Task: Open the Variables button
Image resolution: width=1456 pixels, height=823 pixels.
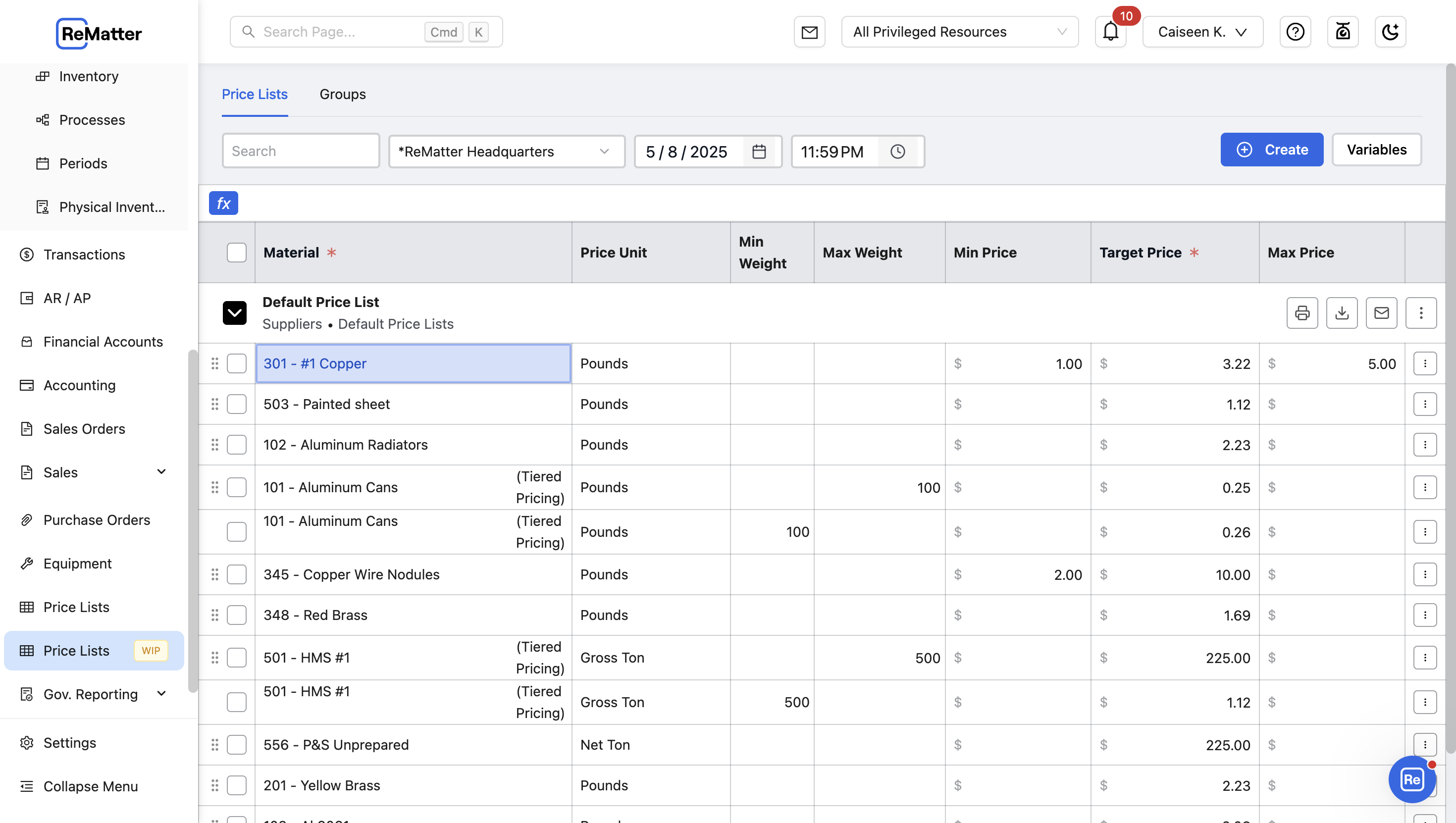Action: tap(1376, 149)
